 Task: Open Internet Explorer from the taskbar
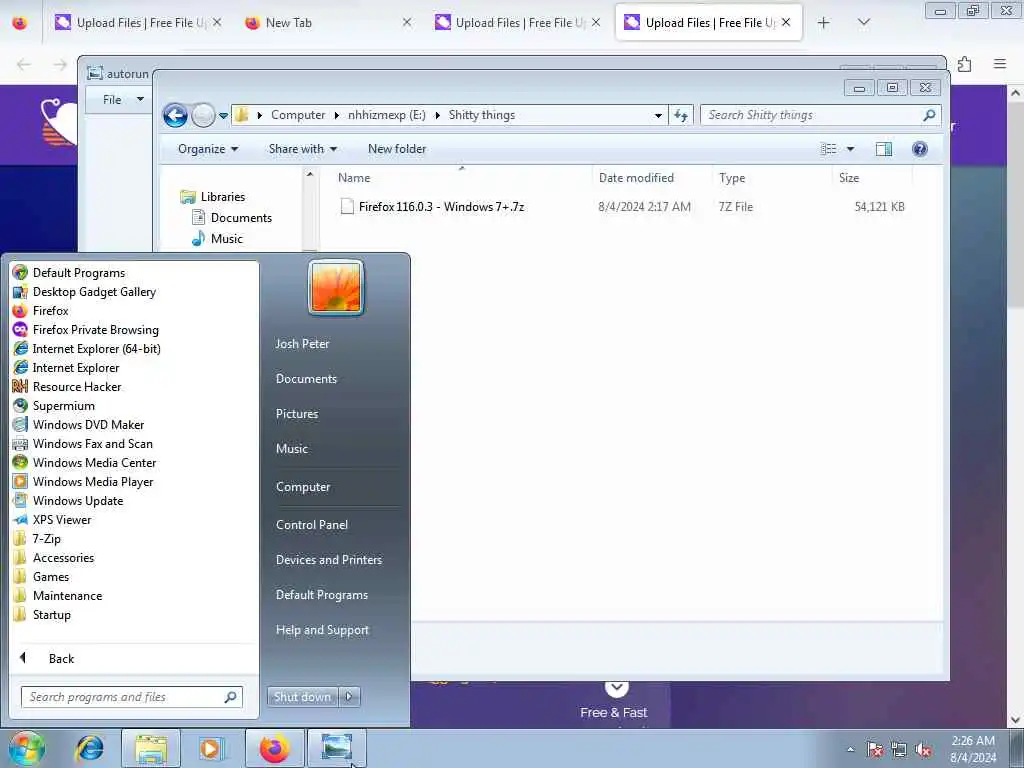pos(89,748)
